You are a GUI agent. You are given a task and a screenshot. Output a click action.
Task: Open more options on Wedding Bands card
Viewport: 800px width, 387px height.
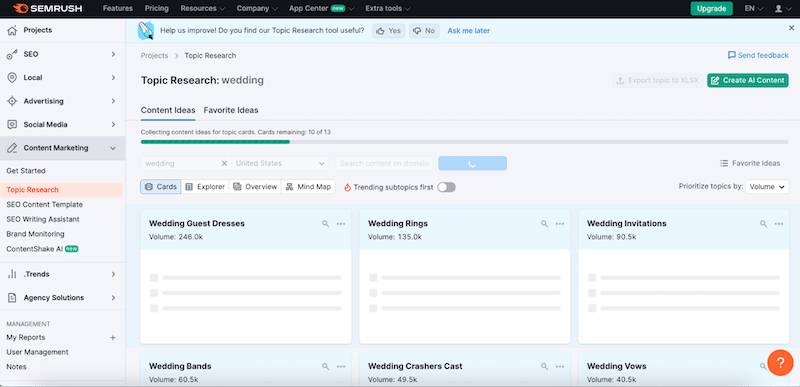[341, 367]
